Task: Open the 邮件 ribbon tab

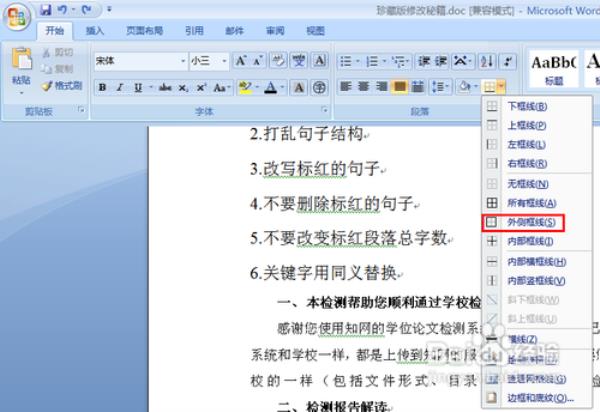Action: click(x=235, y=31)
